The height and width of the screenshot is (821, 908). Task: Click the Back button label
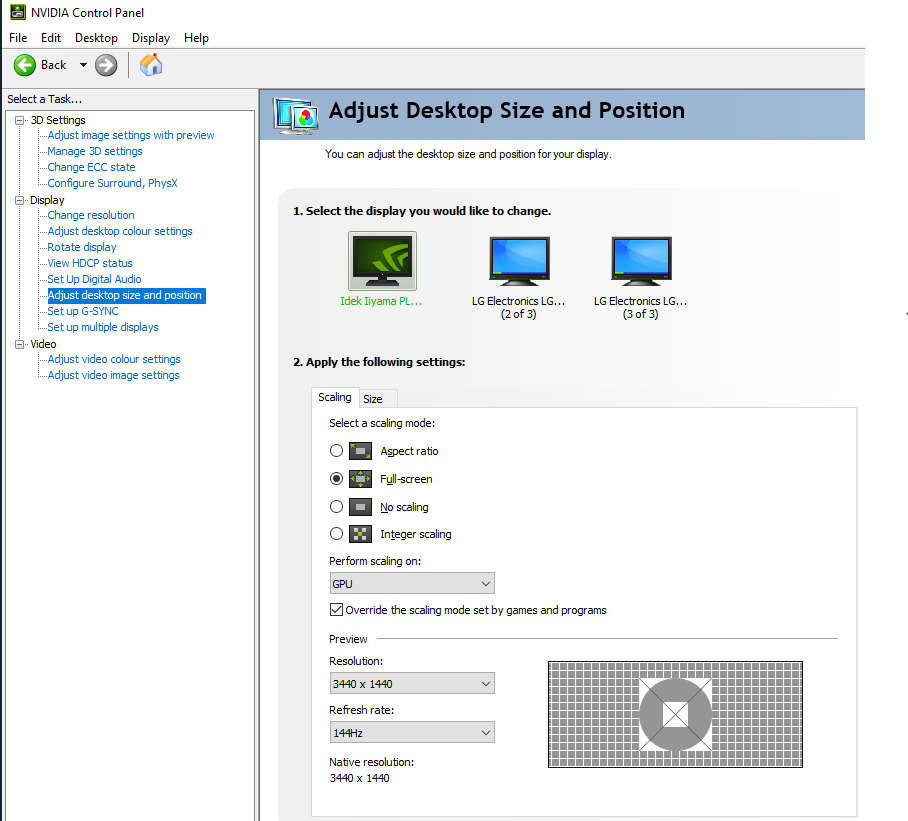pyautogui.click(x=53, y=65)
